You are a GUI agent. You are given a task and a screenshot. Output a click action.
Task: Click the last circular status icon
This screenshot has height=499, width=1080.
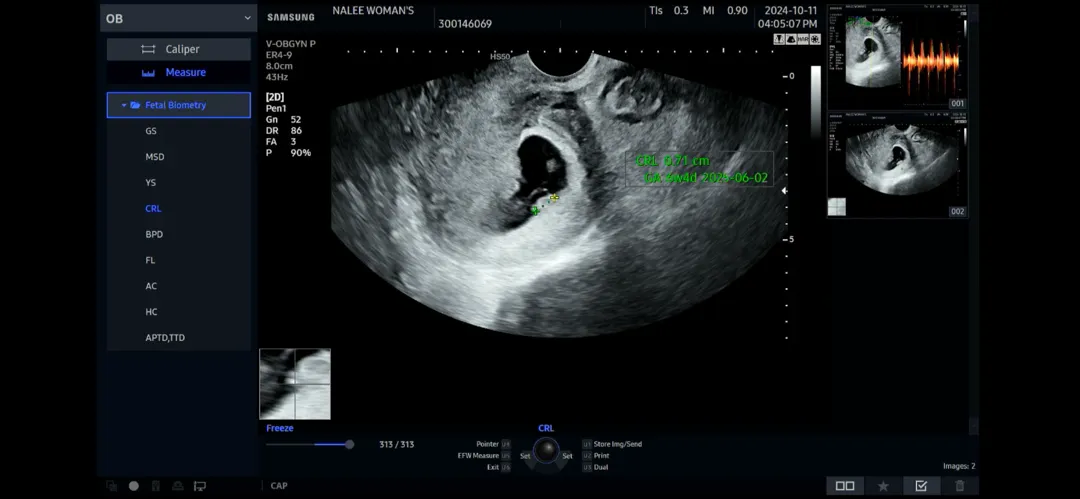pos(815,39)
